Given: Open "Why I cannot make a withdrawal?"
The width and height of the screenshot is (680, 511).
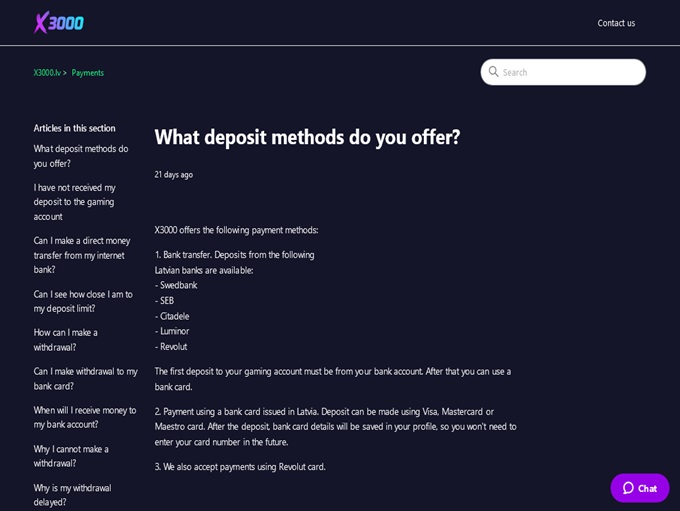Looking at the screenshot, I should (x=71, y=456).
